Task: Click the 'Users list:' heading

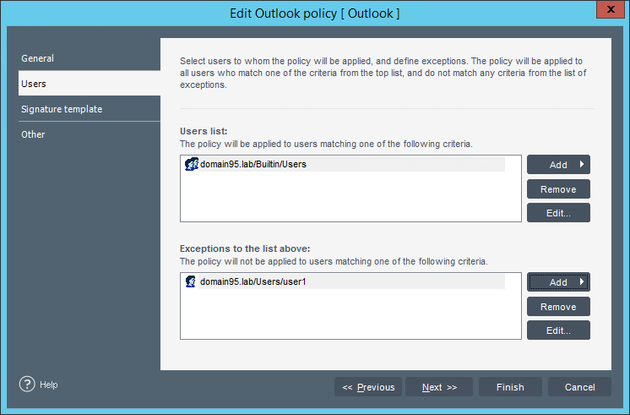Action: (x=203, y=131)
